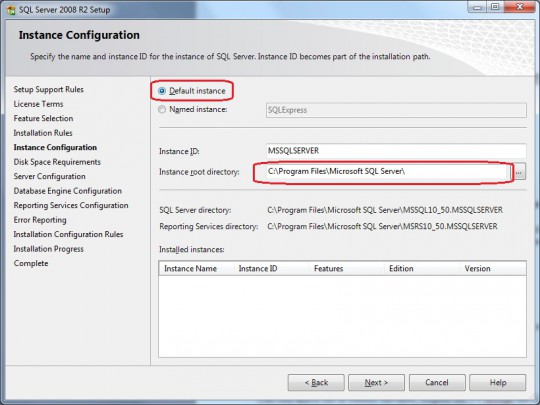Select Server Configuration step in sidebar
This screenshot has width=540, height=405.
(50, 176)
